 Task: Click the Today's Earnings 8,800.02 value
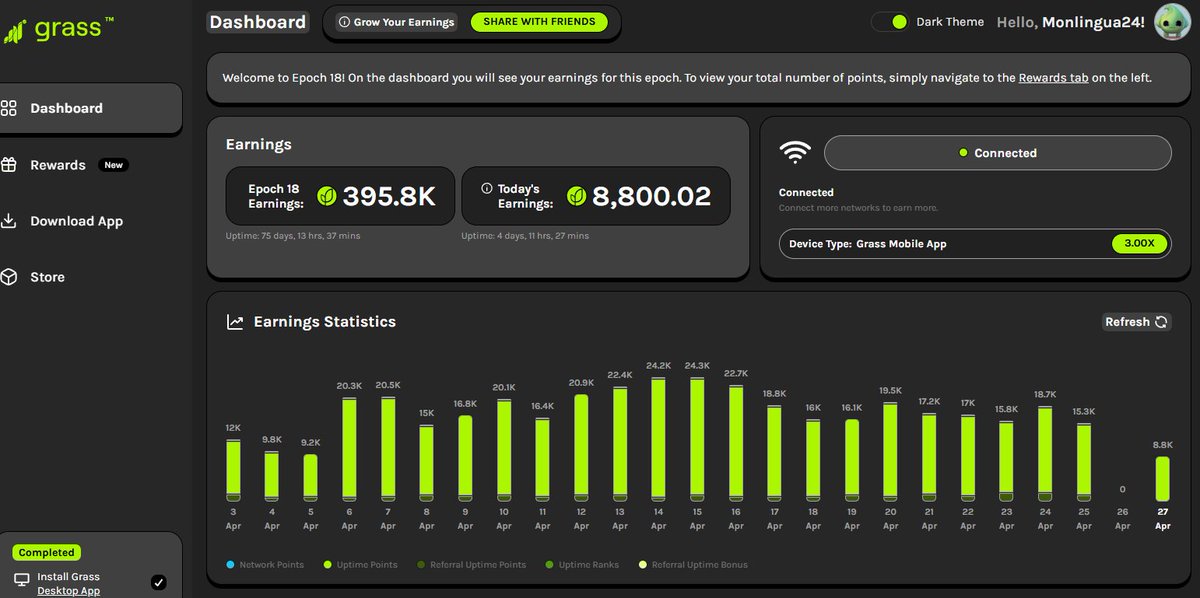point(651,196)
